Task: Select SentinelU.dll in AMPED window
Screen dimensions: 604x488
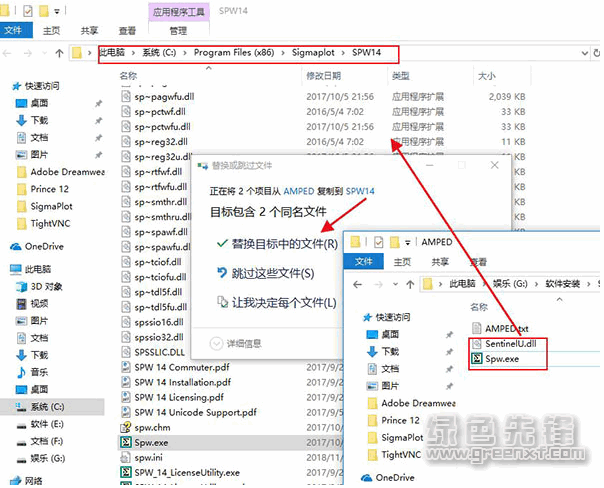Action: pyautogui.click(x=510, y=344)
